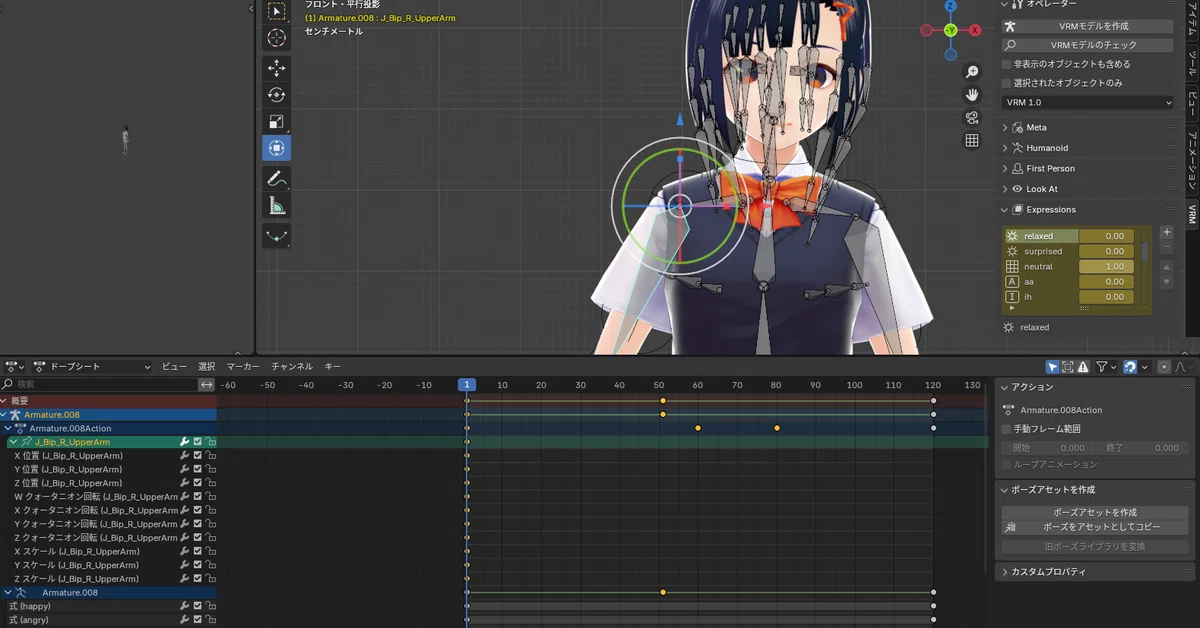Click the dope sheet snapping magnet icon
This screenshot has height=628, width=1200.
1129,367
